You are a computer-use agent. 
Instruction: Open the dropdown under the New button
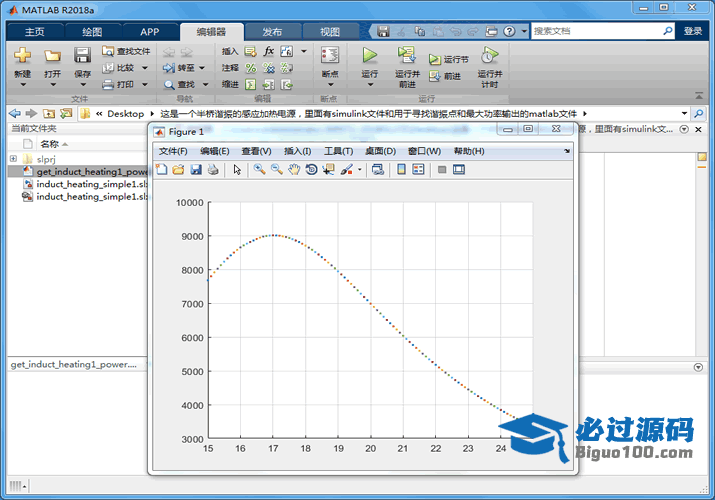tap(23, 85)
